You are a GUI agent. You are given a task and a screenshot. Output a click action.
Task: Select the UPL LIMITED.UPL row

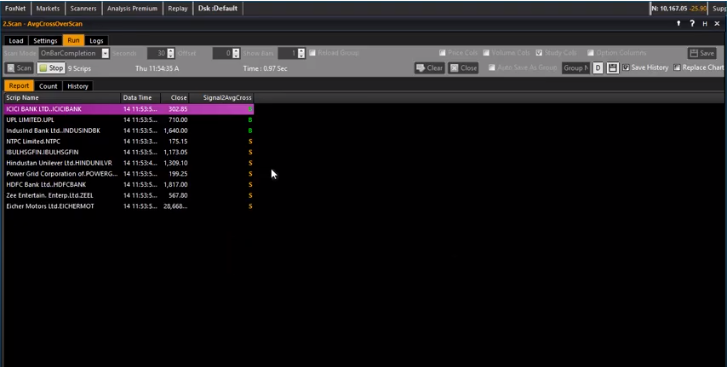pos(129,120)
